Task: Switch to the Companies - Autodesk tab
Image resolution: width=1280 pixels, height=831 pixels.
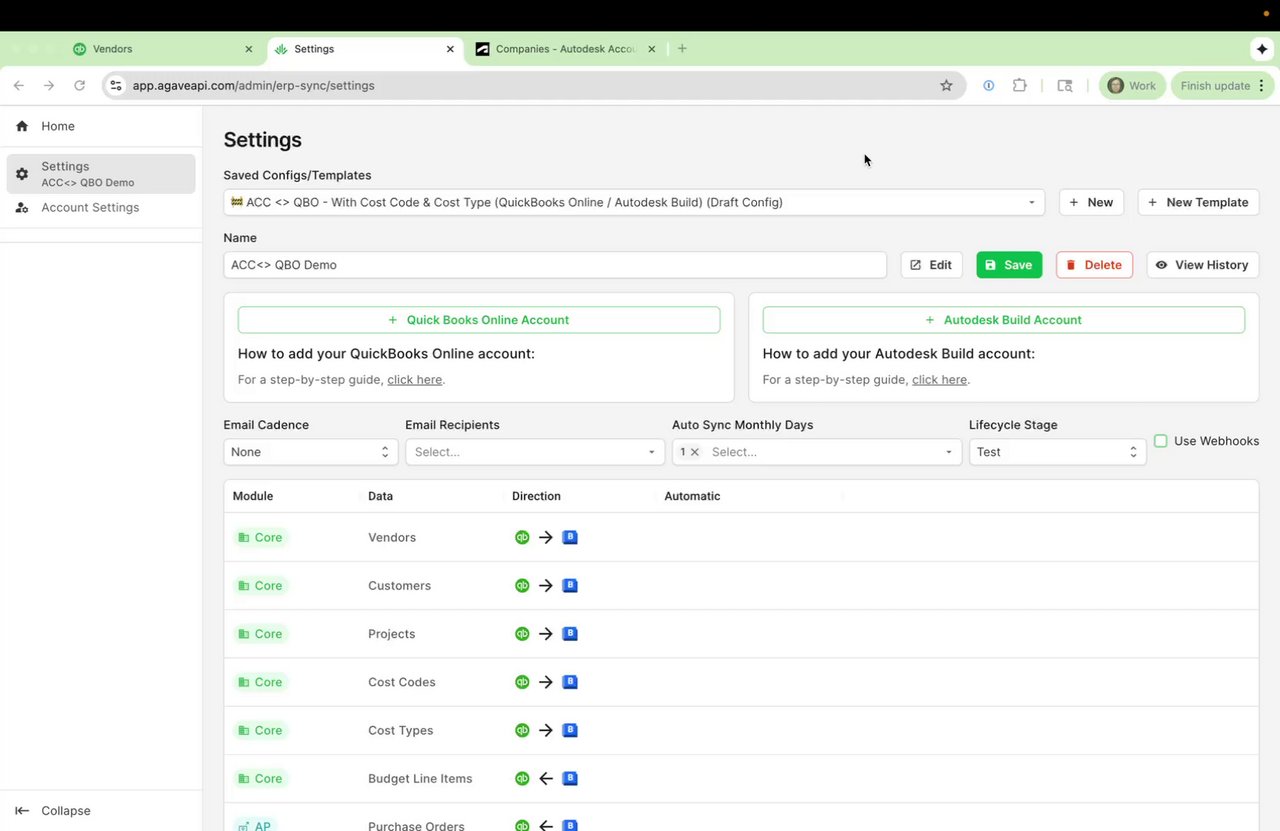Action: point(564,49)
